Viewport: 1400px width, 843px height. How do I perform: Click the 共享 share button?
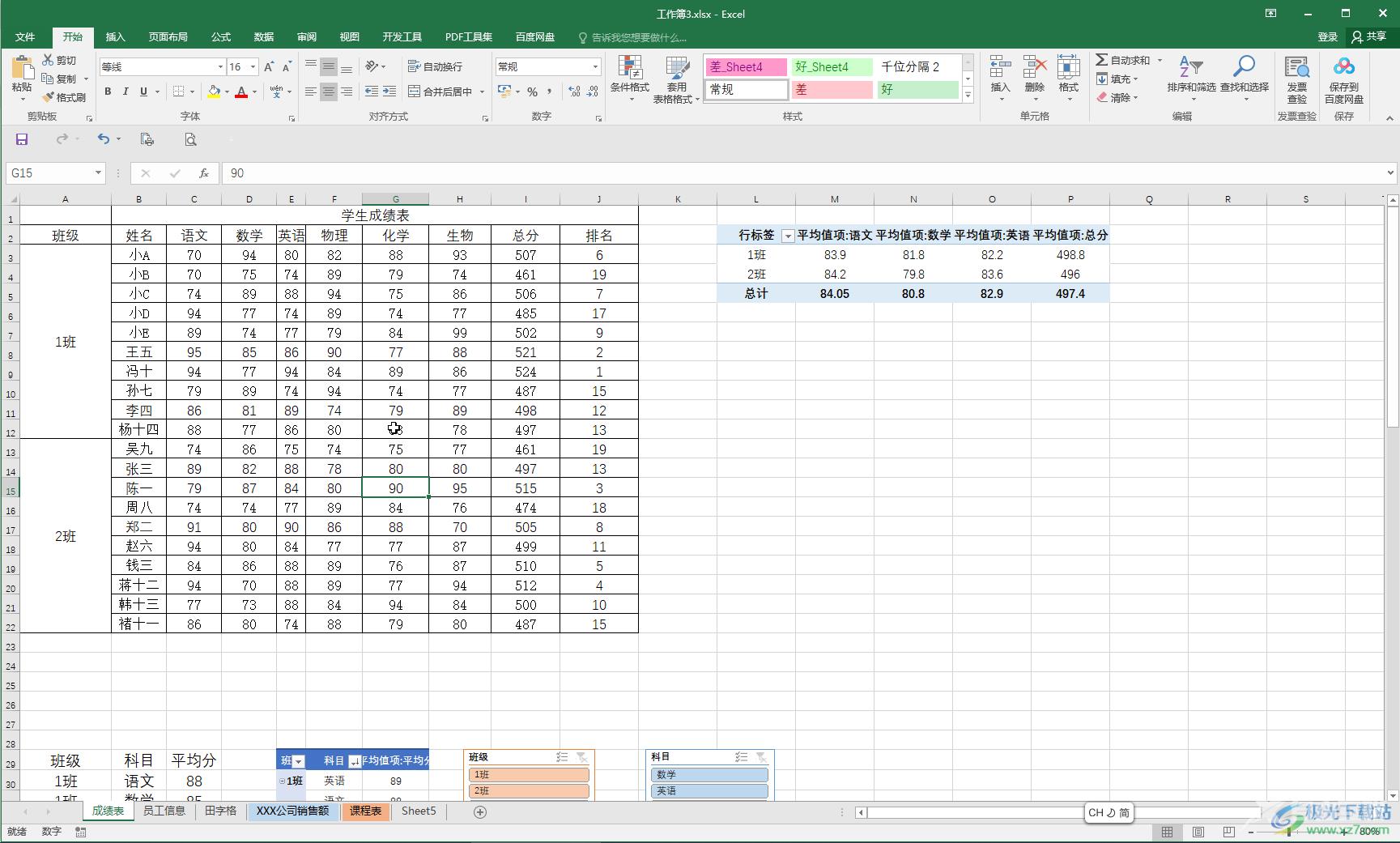[1369, 37]
